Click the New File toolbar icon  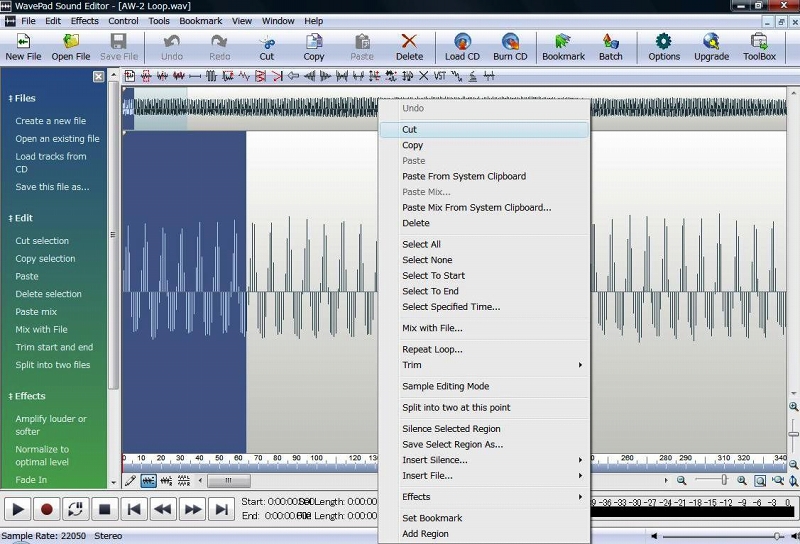click(23, 41)
